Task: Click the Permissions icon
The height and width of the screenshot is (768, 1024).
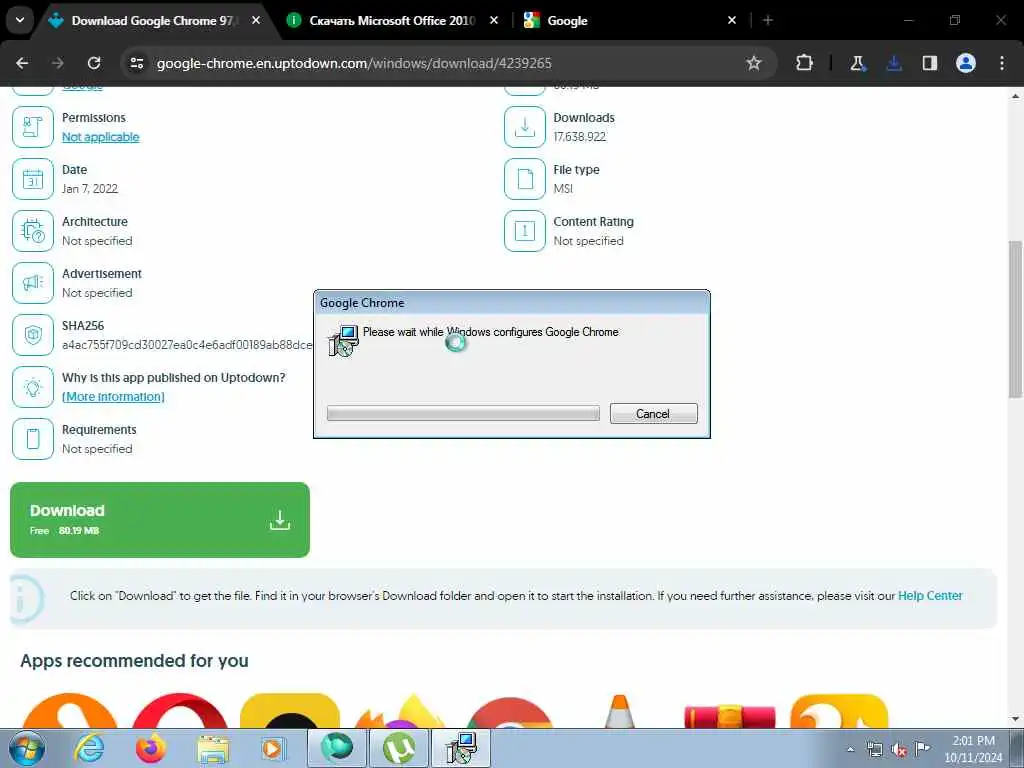Action: [x=33, y=127]
